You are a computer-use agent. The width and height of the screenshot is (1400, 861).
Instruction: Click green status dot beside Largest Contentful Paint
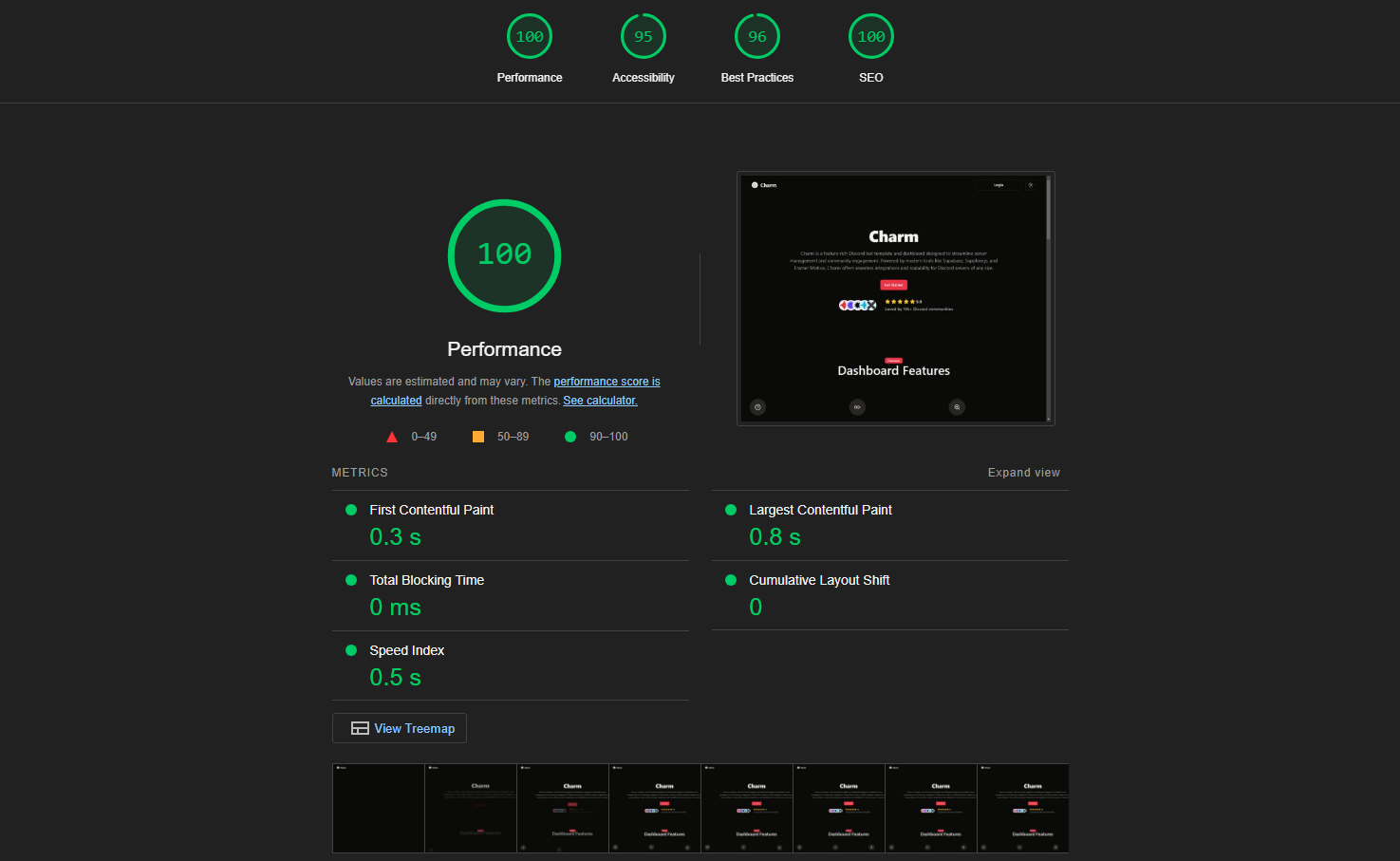[731, 510]
